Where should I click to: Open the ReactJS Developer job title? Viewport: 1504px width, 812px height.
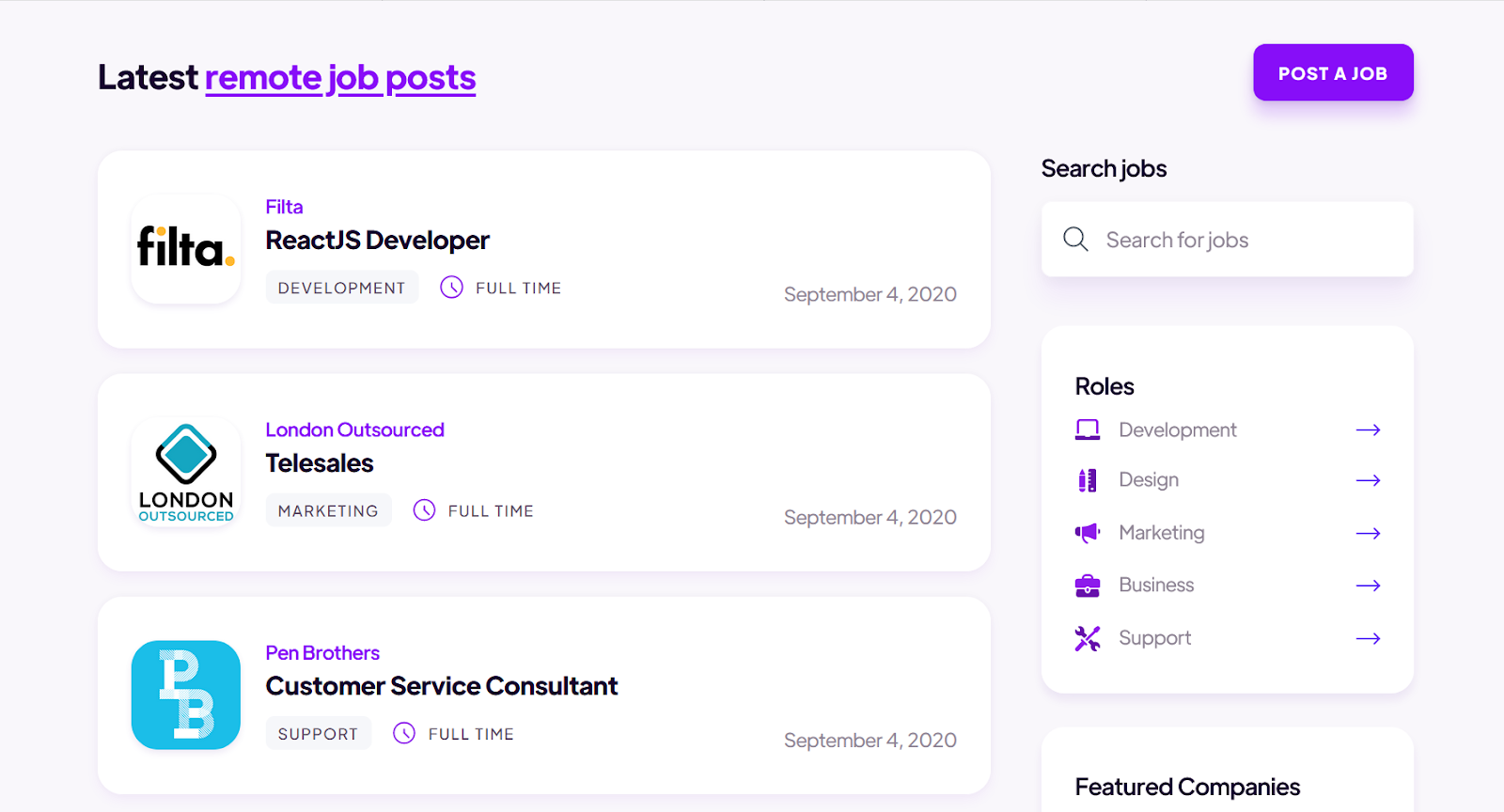[x=377, y=241]
